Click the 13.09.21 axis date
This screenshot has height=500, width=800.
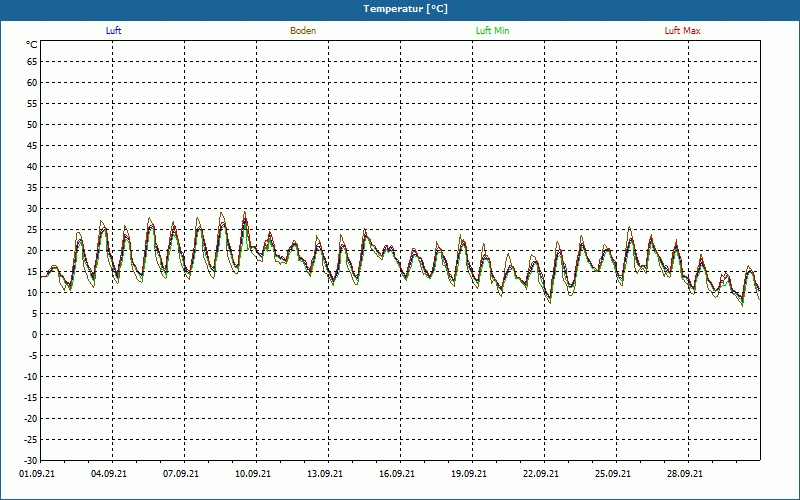(x=325, y=474)
